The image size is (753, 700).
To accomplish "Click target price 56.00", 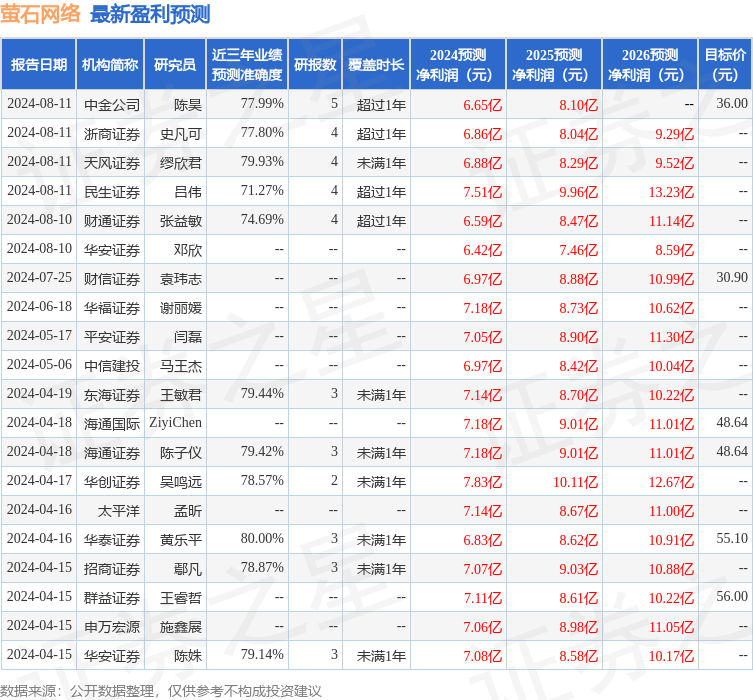I will click(x=732, y=597).
